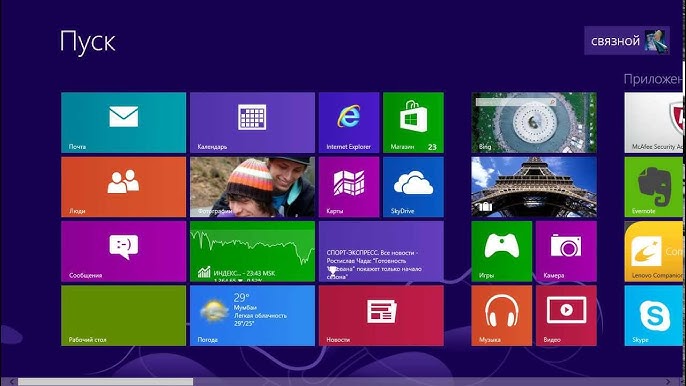Open the Новости news tile

[381, 316]
